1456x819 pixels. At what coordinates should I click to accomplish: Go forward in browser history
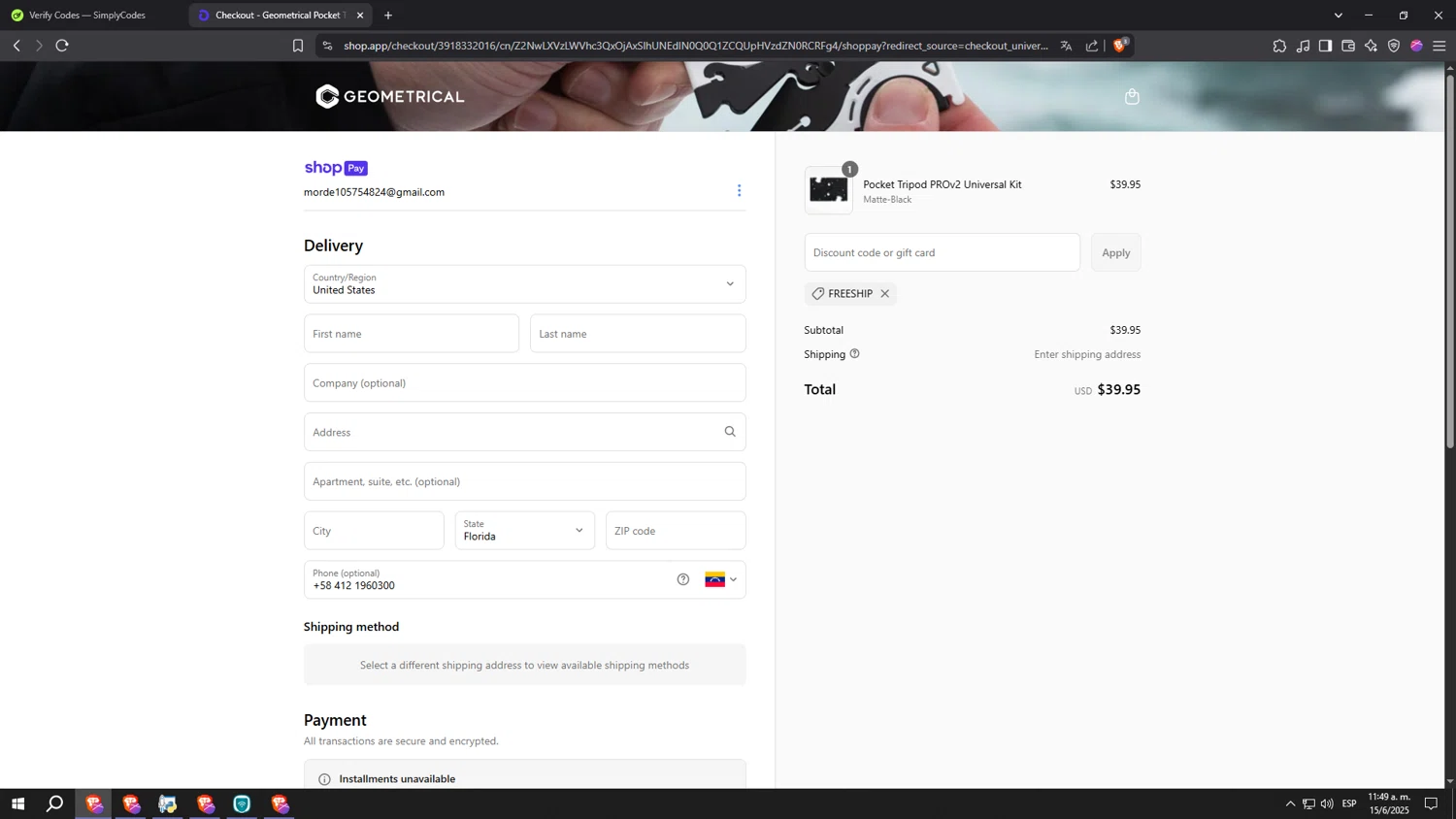click(x=39, y=46)
